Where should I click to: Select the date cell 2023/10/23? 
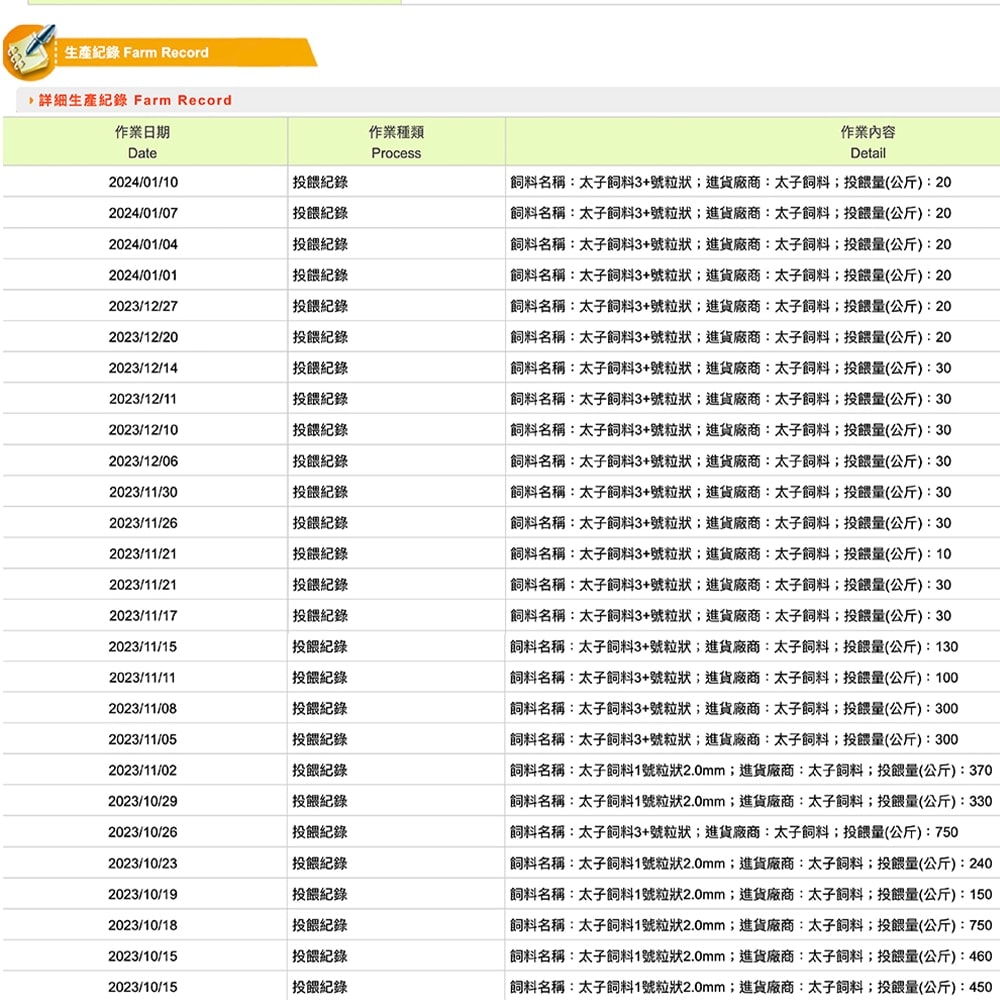pyautogui.click(x=143, y=864)
